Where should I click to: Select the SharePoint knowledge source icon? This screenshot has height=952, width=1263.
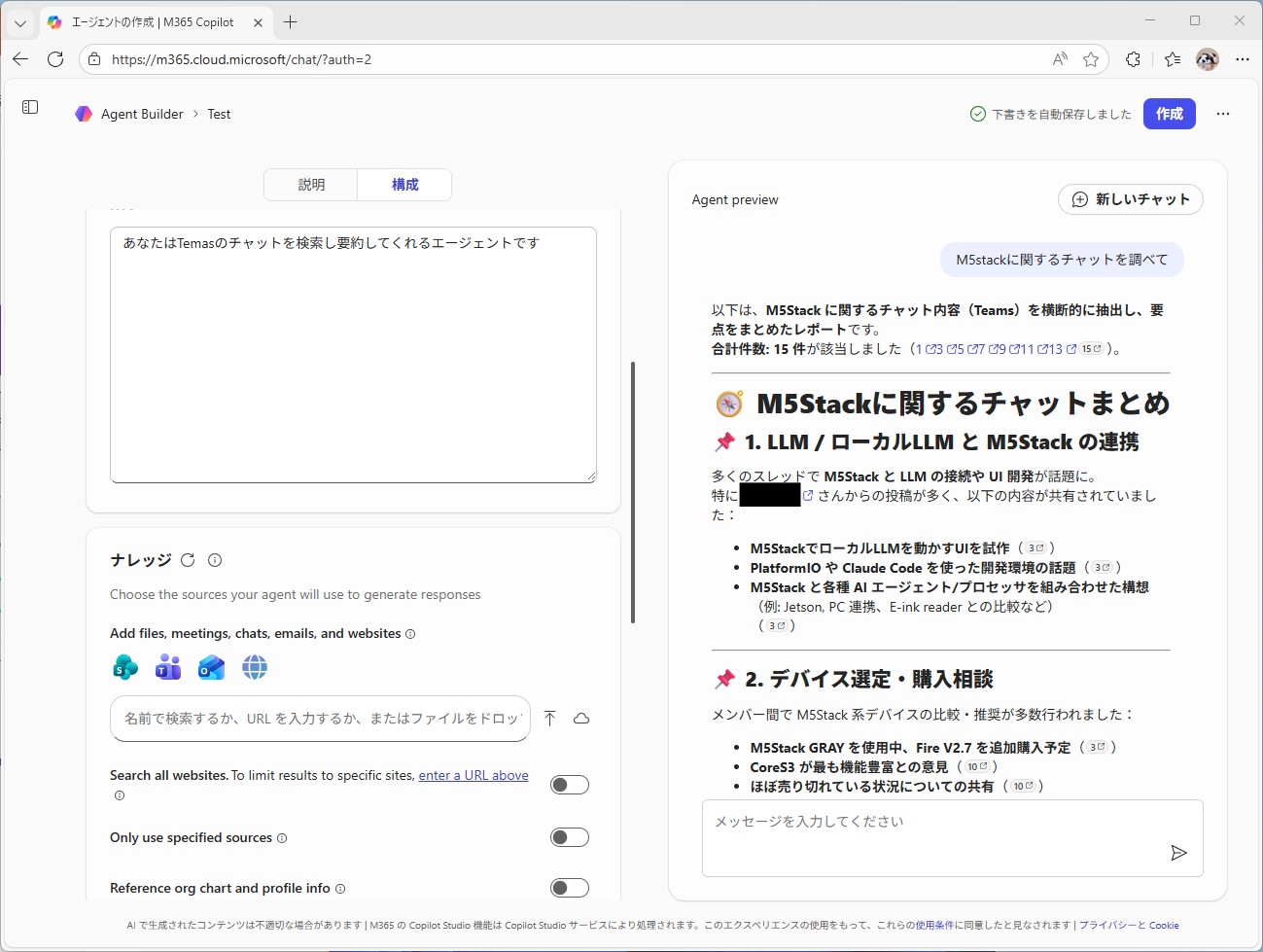(124, 667)
